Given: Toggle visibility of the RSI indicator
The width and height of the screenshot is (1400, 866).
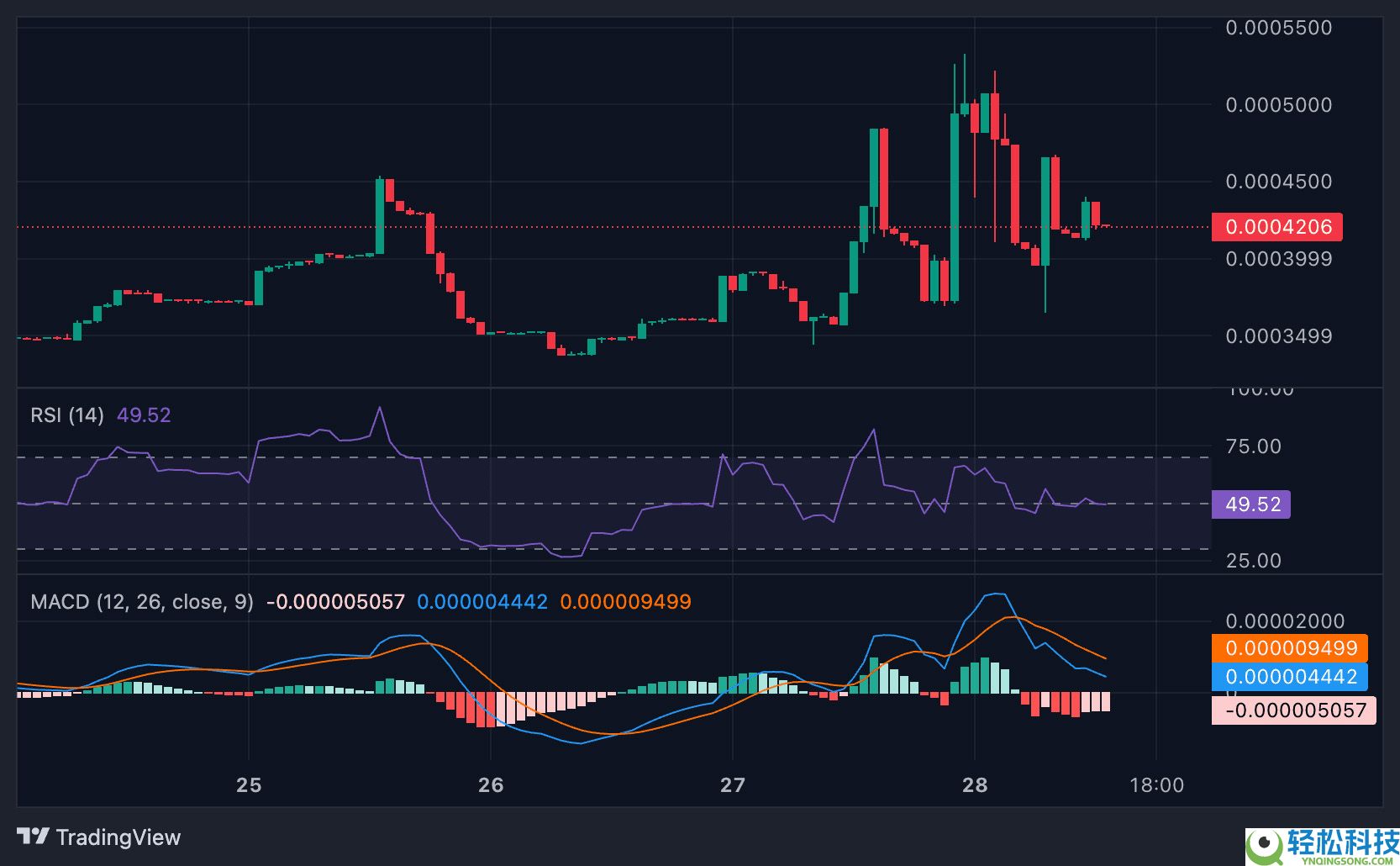Looking at the screenshot, I should tap(66, 415).
